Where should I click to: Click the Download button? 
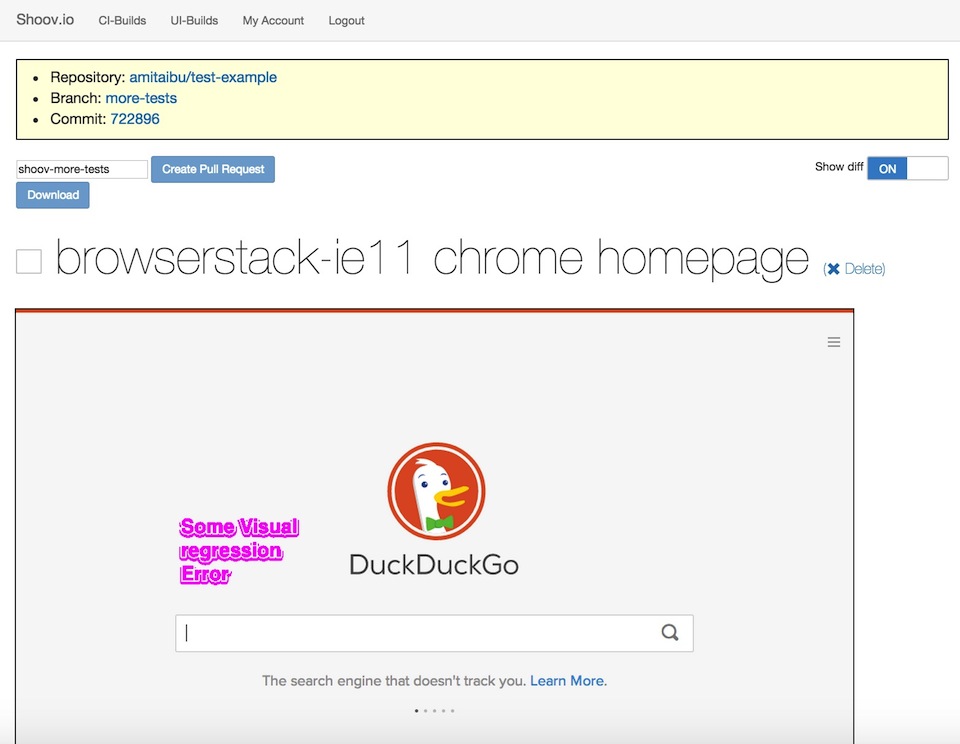(x=53, y=195)
